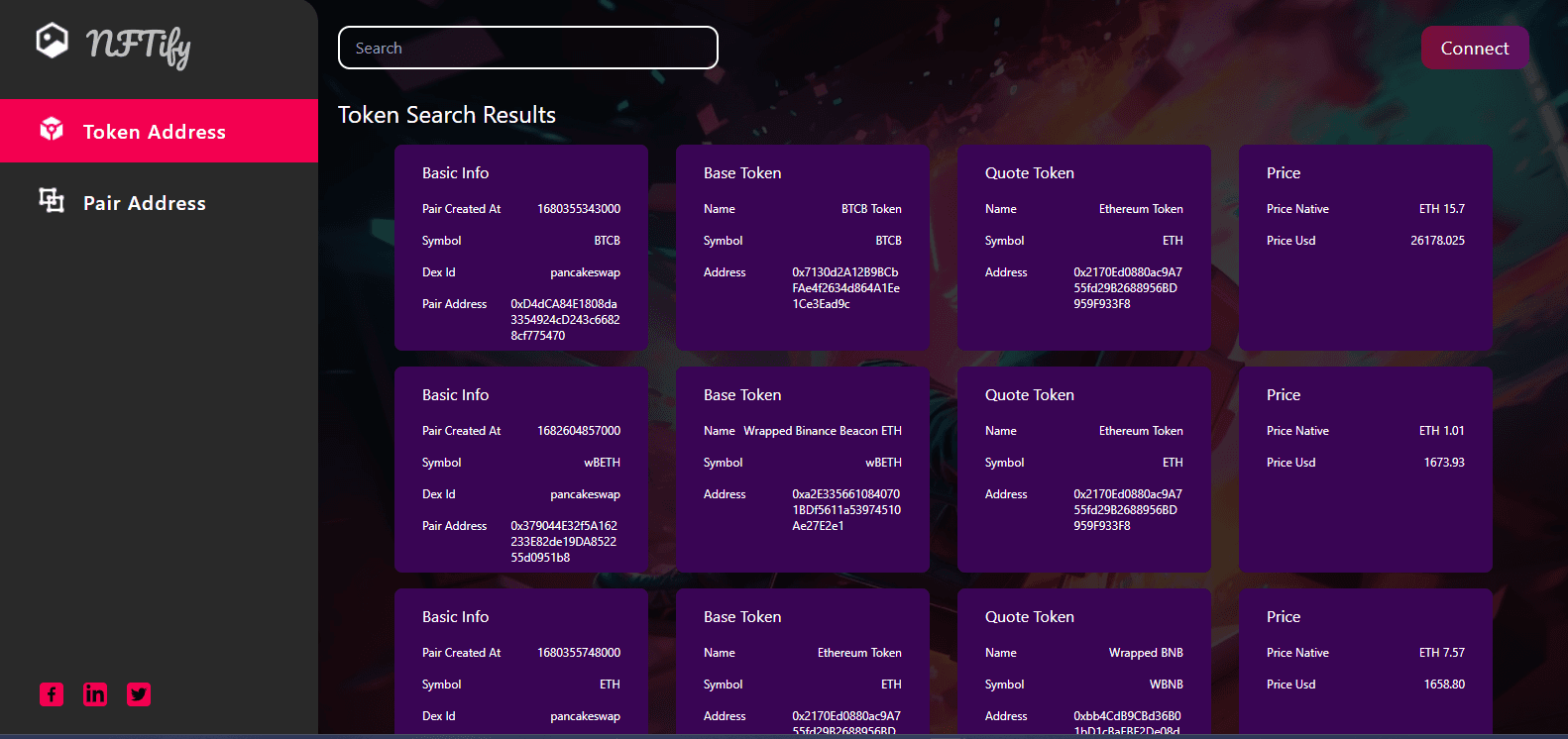Image resolution: width=1568 pixels, height=739 pixels.
Task: Click price native value ETH 15.7
Action: [1441, 209]
